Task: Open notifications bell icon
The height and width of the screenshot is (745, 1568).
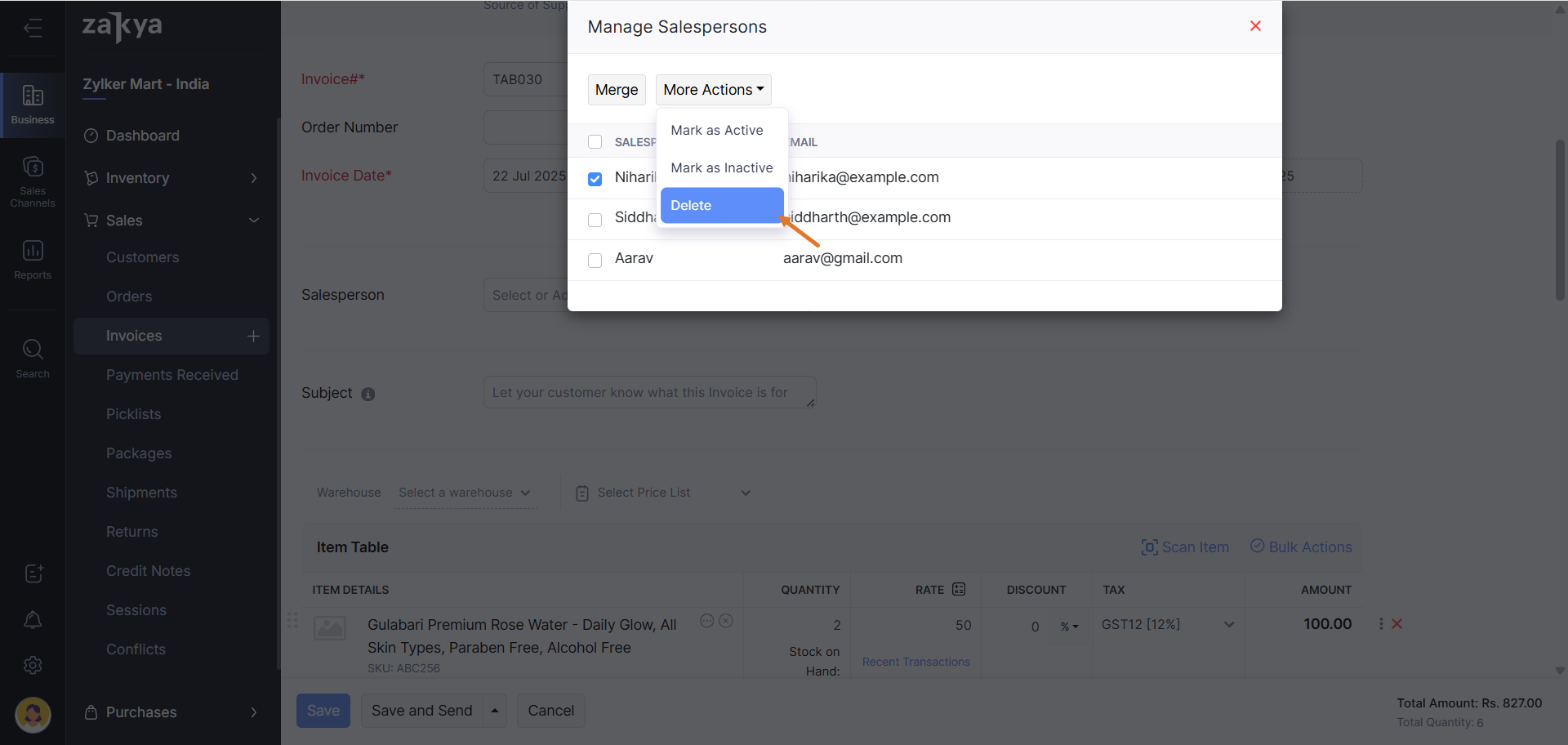Action: click(33, 620)
